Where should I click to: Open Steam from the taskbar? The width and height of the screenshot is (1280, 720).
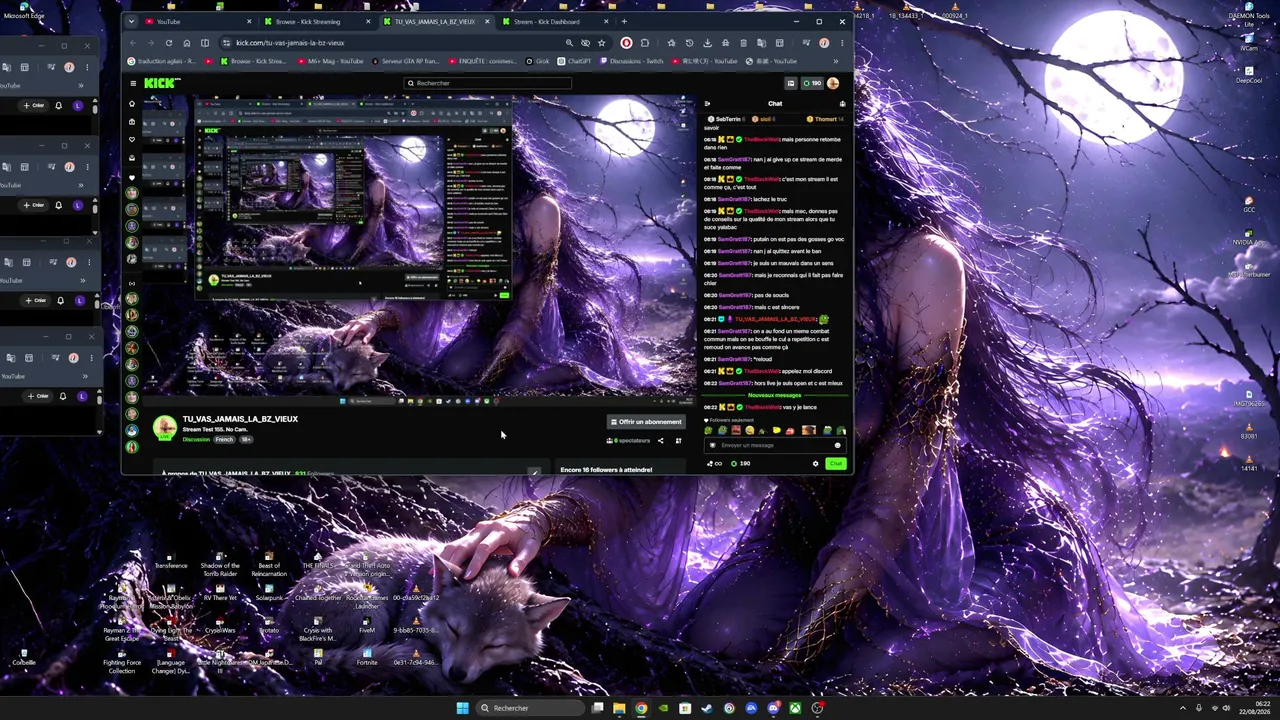tap(707, 708)
